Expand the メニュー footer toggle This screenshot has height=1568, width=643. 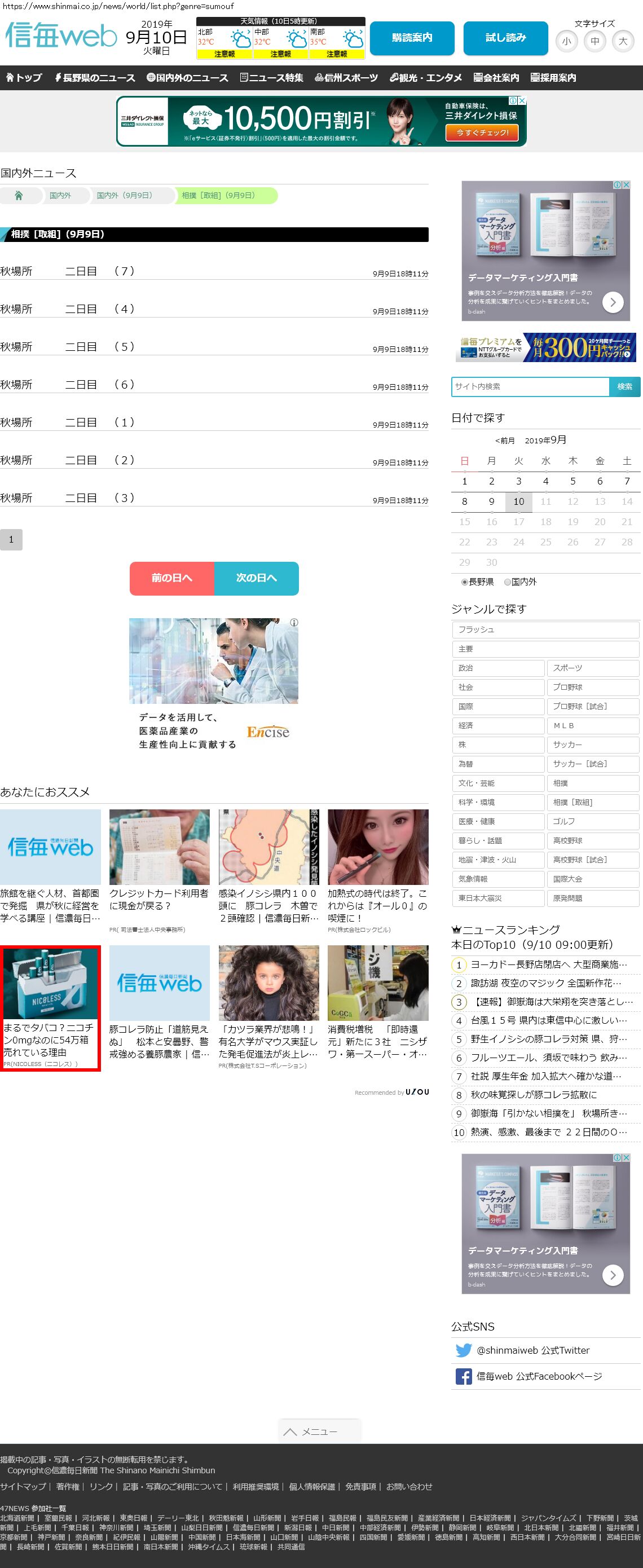pos(320,1431)
